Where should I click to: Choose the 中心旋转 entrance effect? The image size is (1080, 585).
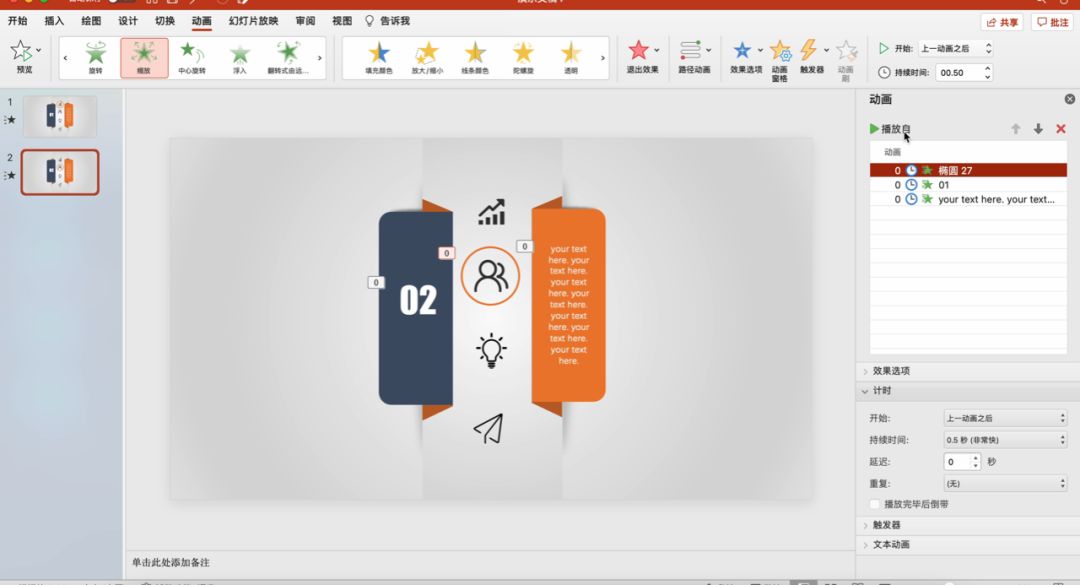(x=191, y=57)
